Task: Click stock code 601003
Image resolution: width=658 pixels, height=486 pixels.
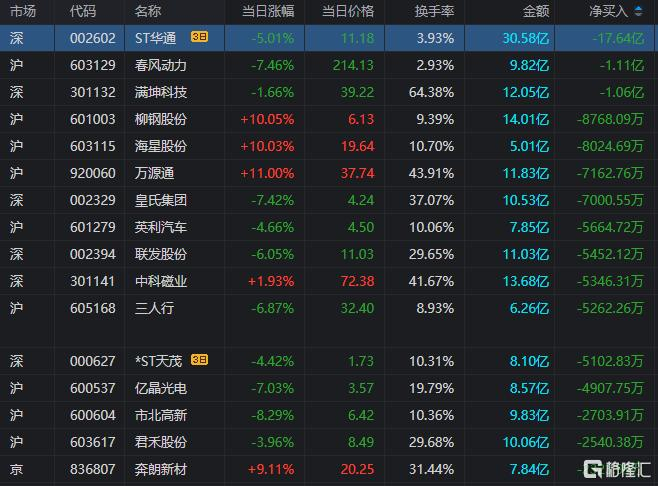Action: (92, 119)
